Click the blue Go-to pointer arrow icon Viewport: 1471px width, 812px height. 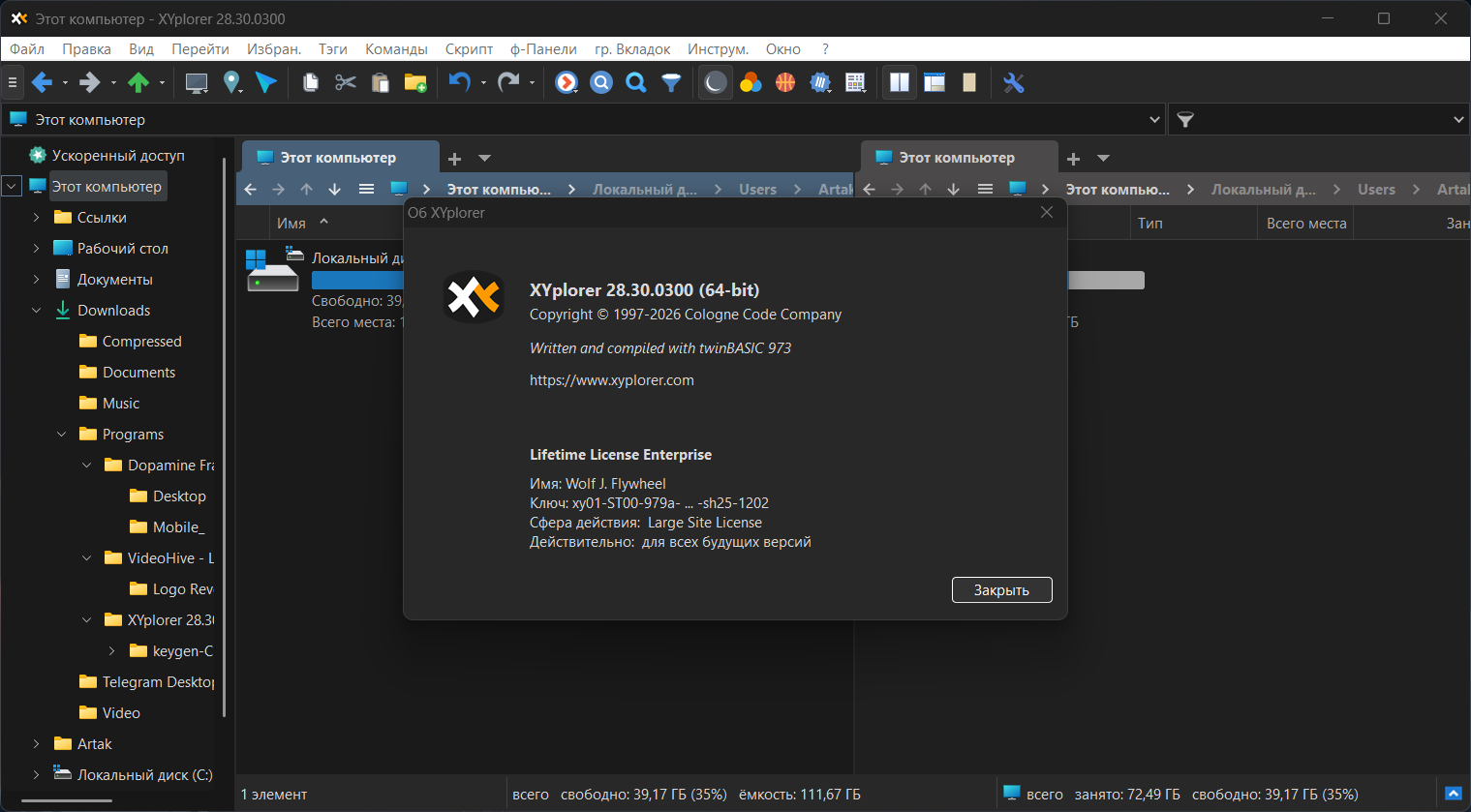pyautogui.click(x=266, y=83)
